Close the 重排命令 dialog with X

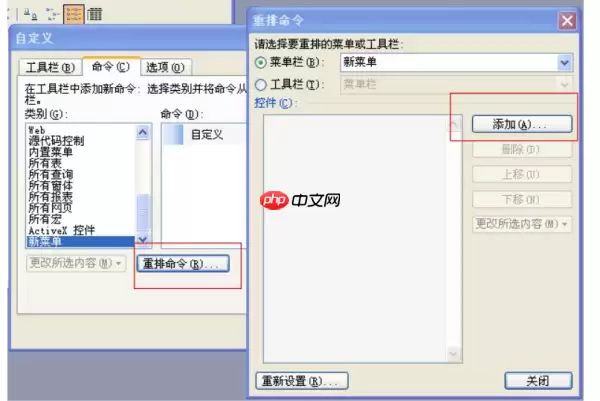pyautogui.click(x=567, y=21)
